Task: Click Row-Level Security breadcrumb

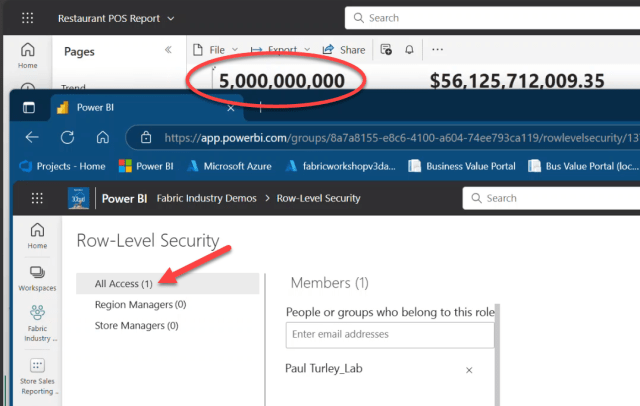Action: point(318,198)
